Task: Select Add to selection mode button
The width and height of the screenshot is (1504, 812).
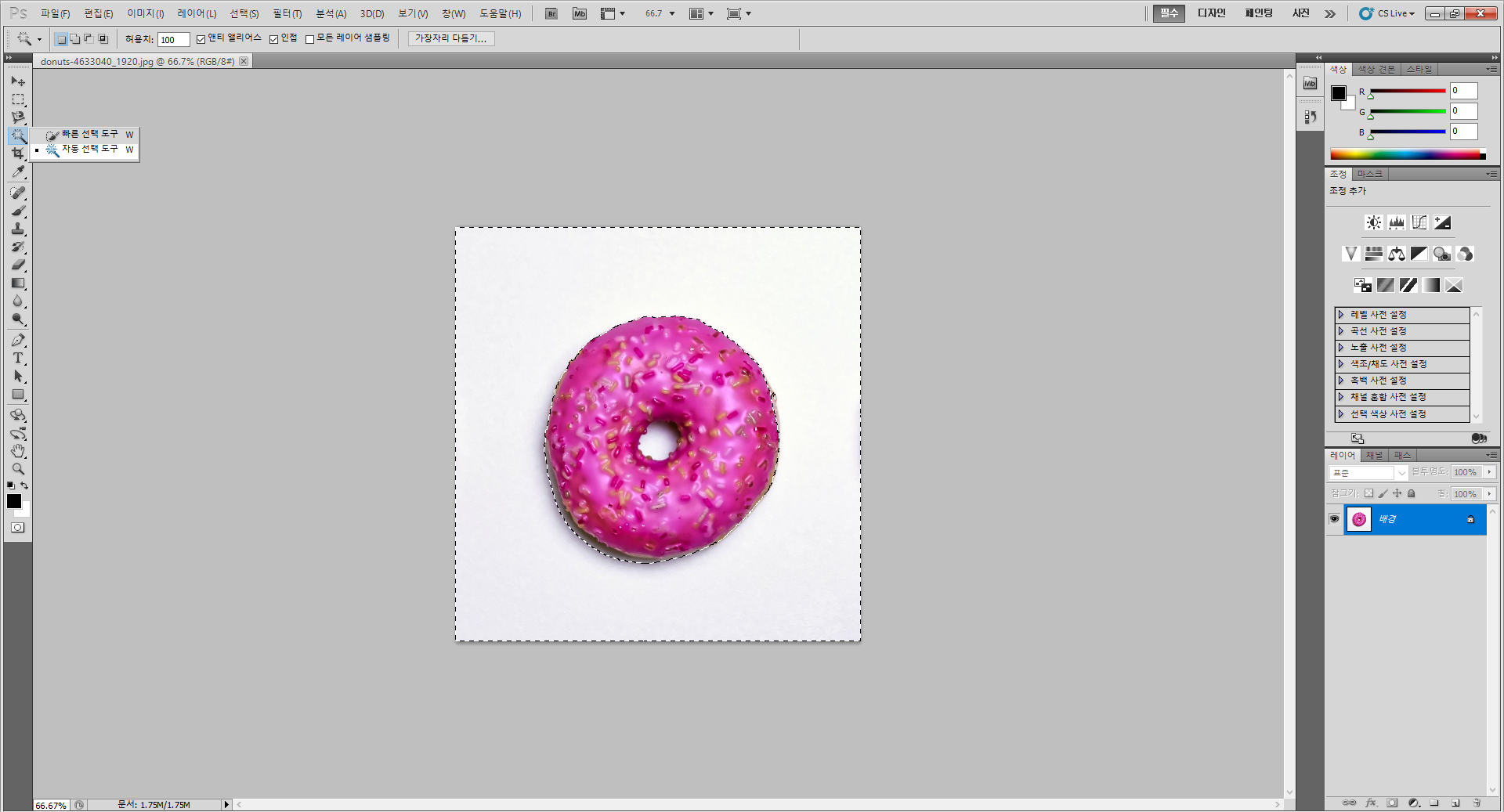Action: [75, 38]
